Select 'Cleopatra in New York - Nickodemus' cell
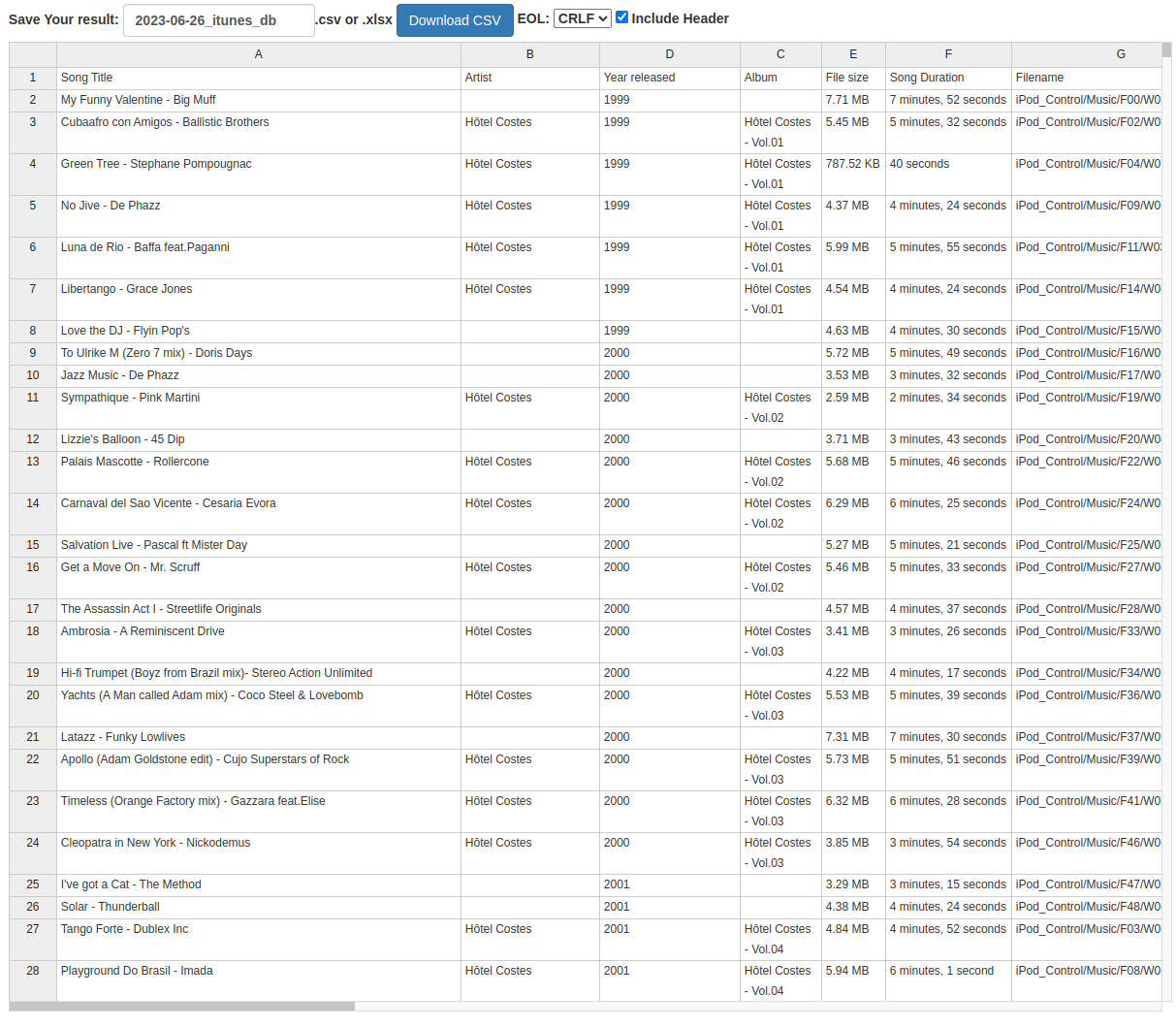The image size is (1176, 1028). click(x=259, y=853)
